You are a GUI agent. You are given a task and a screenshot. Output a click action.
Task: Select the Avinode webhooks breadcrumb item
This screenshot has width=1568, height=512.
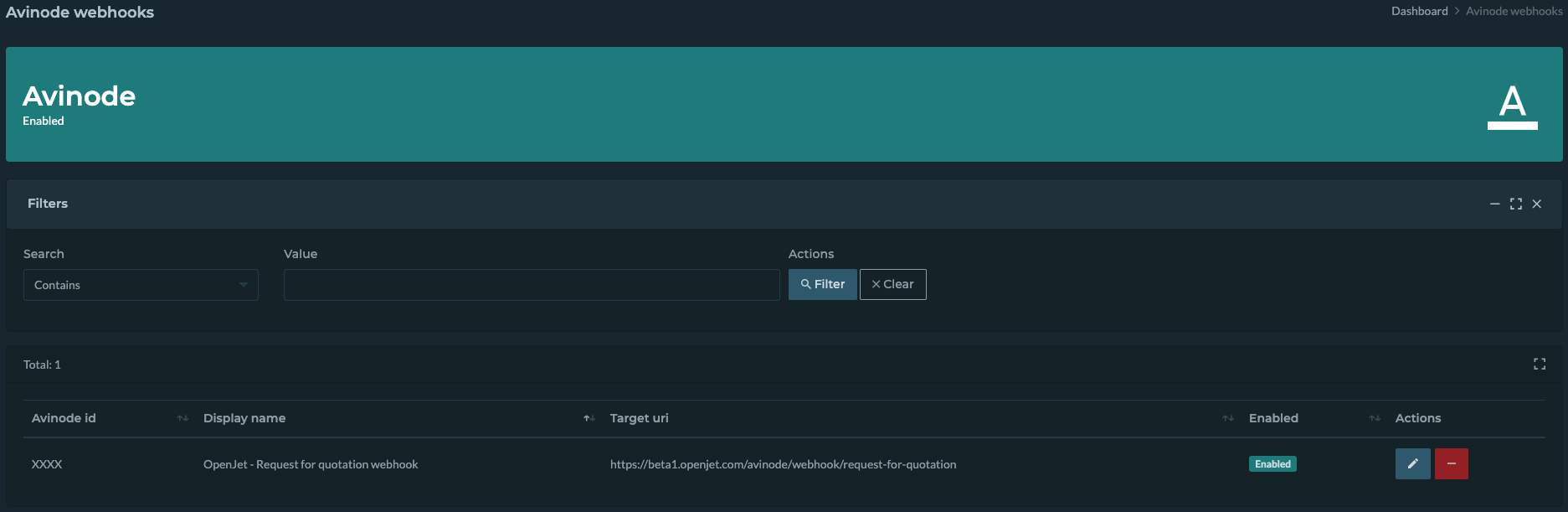[1514, 11]
